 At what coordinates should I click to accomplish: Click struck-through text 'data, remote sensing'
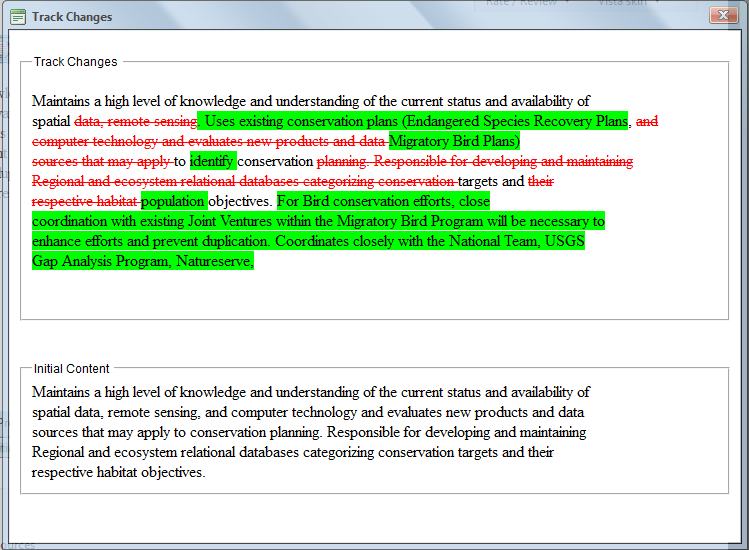pos(136,121)
